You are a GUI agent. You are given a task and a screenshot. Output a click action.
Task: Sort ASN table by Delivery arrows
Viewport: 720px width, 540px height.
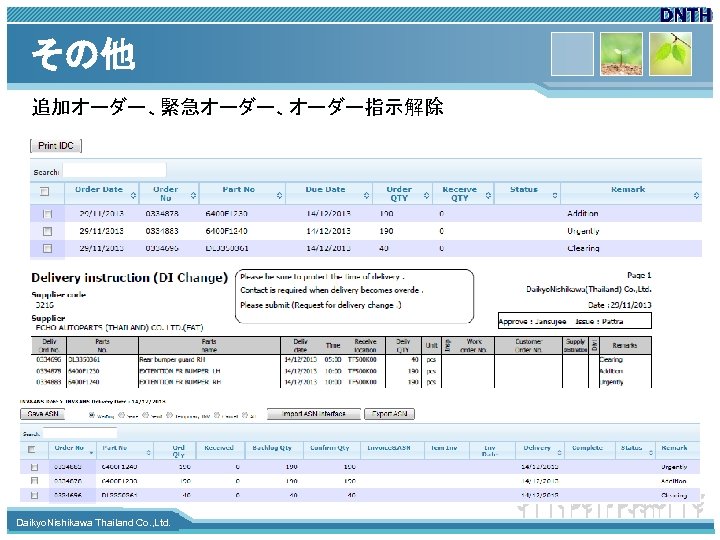point(559,453)
